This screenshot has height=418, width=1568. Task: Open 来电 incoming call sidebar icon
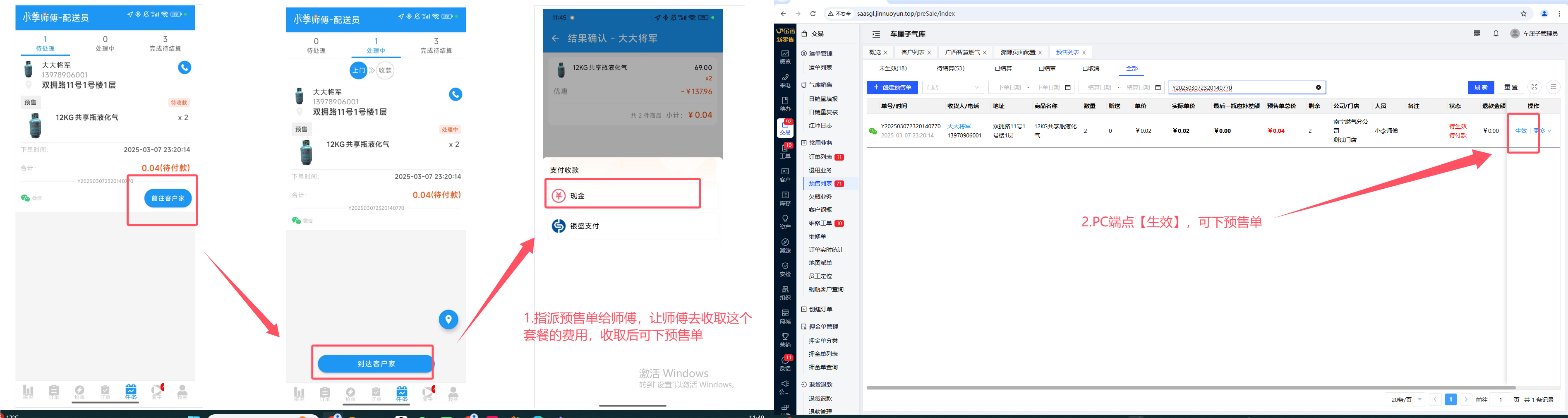[x=785, y=80]
